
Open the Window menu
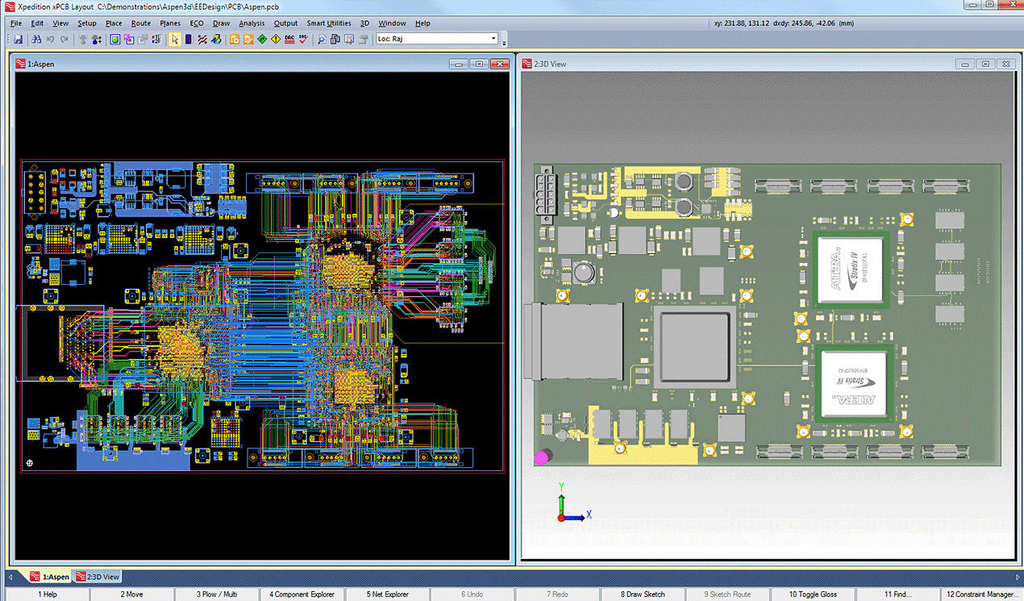pos(392,23)
